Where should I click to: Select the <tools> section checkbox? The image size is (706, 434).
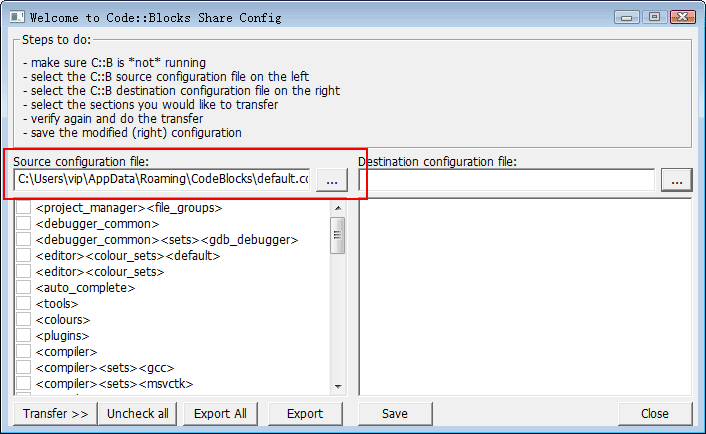(x=23, y=304)
